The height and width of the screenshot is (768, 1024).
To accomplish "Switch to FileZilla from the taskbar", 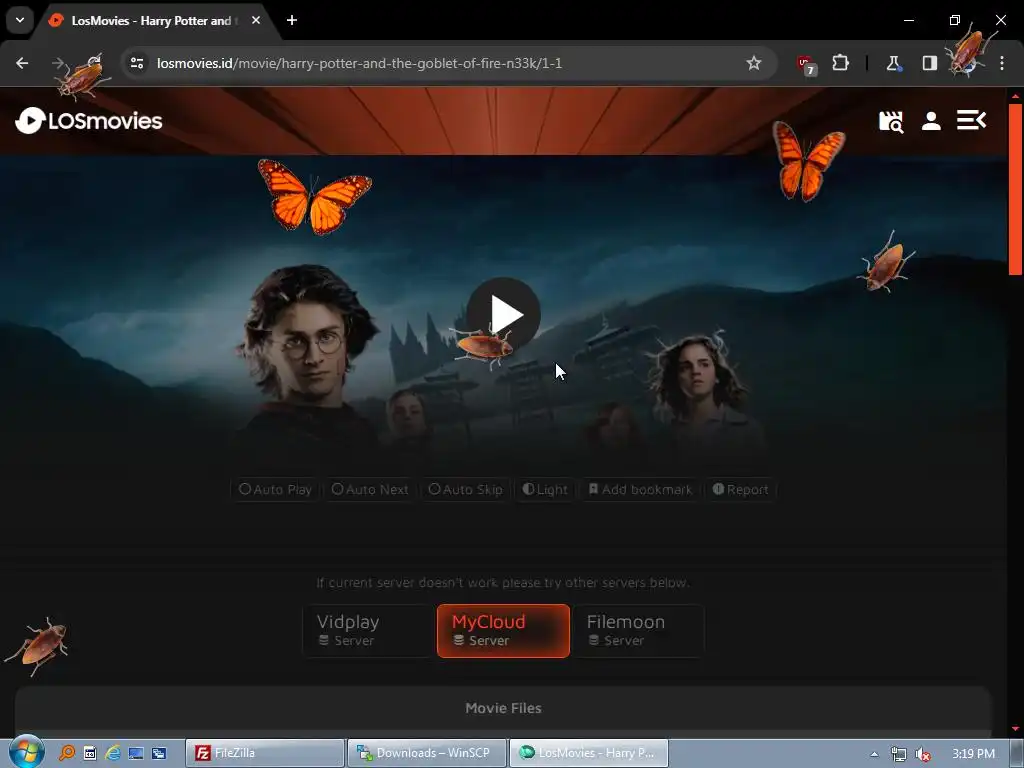I will click(265, 753).
